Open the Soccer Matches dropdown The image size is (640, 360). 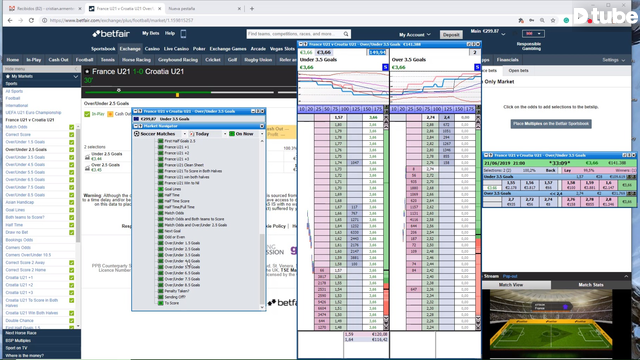coord(184,134)
